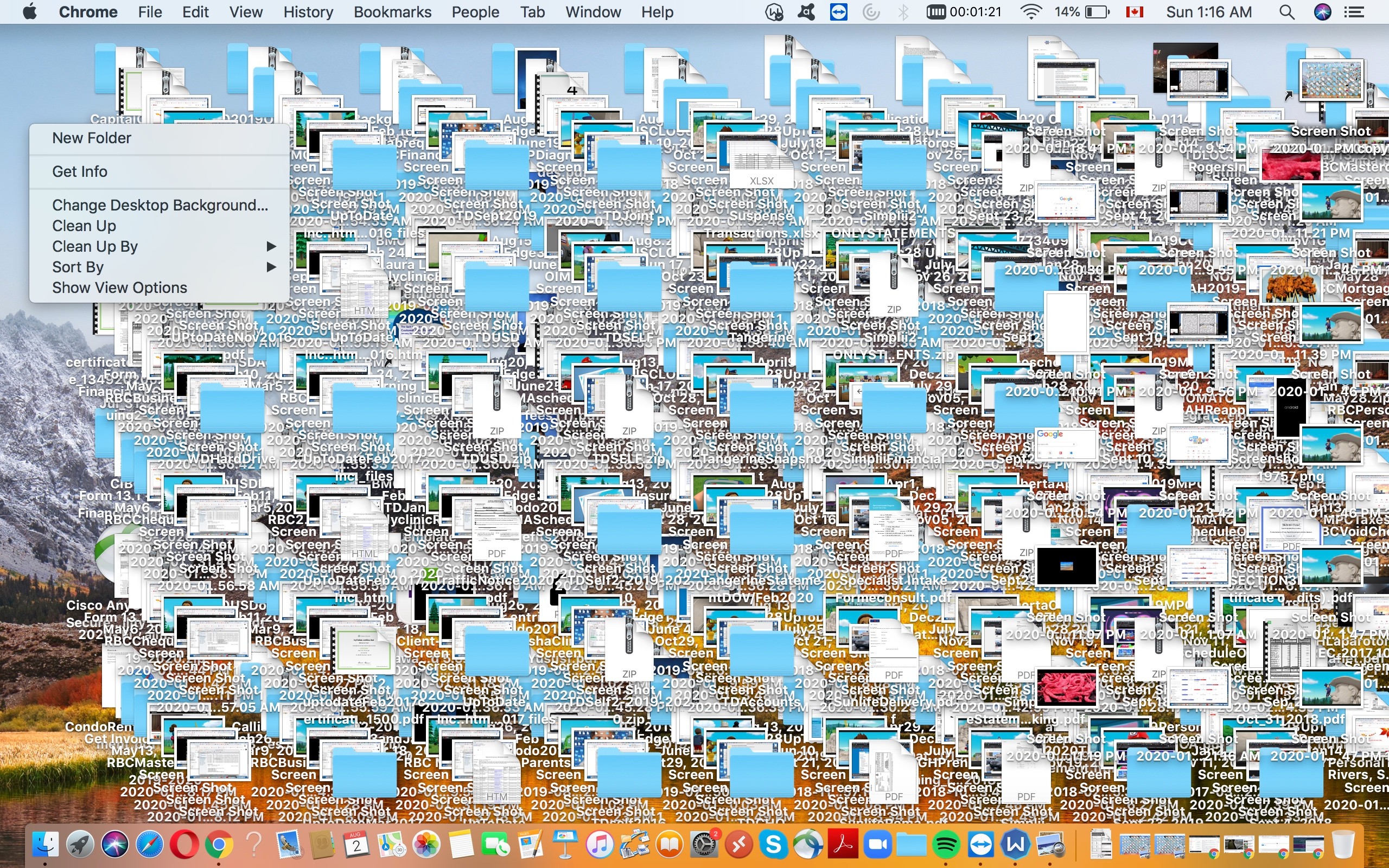Launch the Photos app icon
The height and width of the screenshot is (868, 1389).
click(x=426, y=845)
